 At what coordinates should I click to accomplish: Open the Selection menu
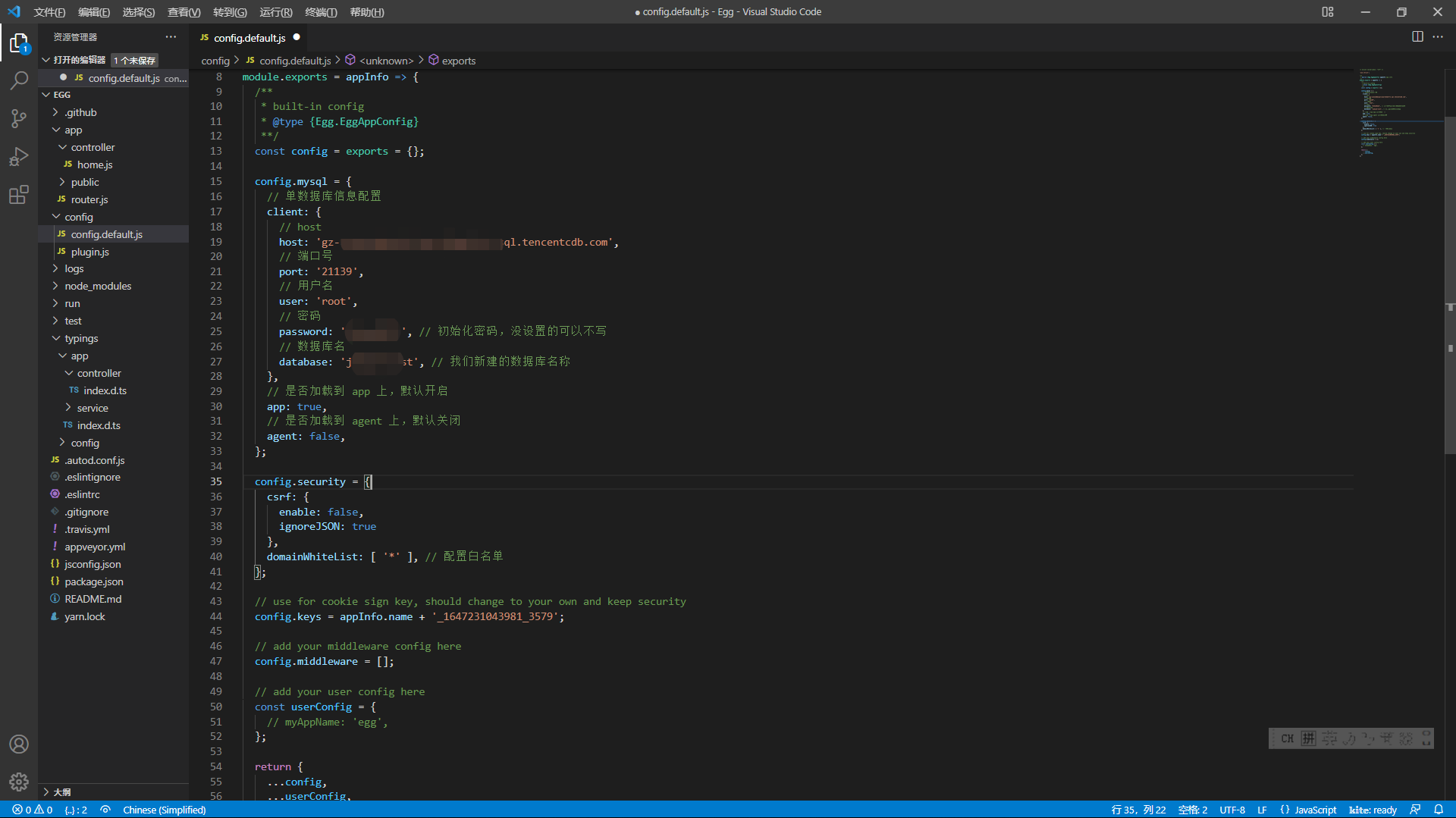(x=139, y=12)
